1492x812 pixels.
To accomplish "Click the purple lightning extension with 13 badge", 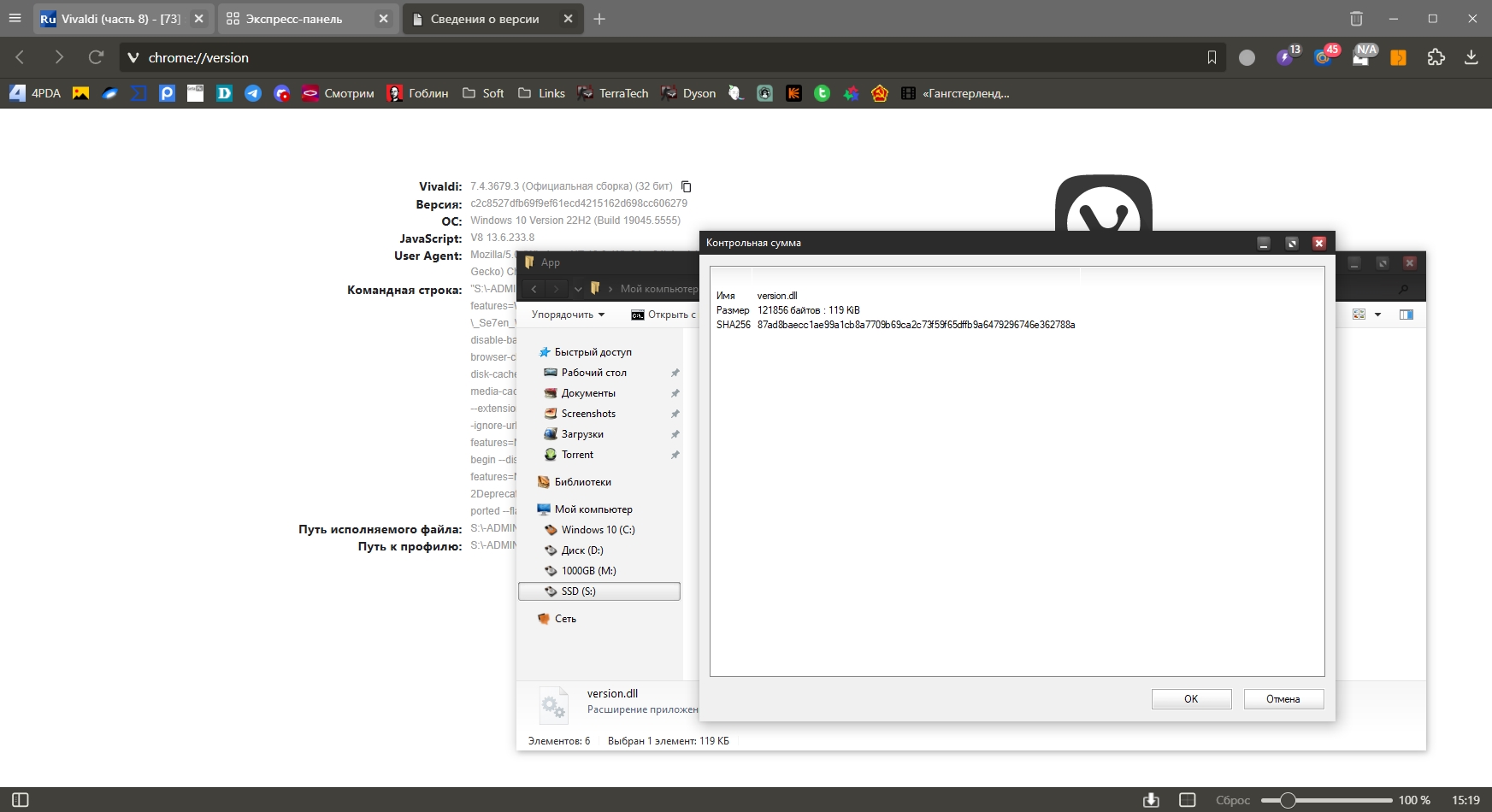I will pyautogui.click(x=1285, y=57).
